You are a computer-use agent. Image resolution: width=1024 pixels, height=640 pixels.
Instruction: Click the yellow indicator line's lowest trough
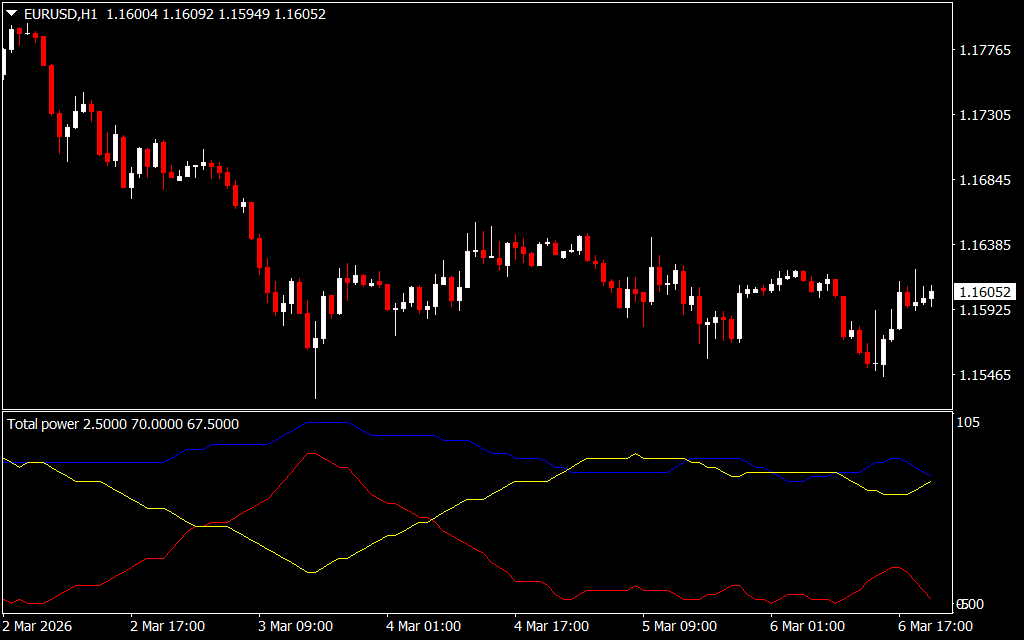click(x=313, y=572)
